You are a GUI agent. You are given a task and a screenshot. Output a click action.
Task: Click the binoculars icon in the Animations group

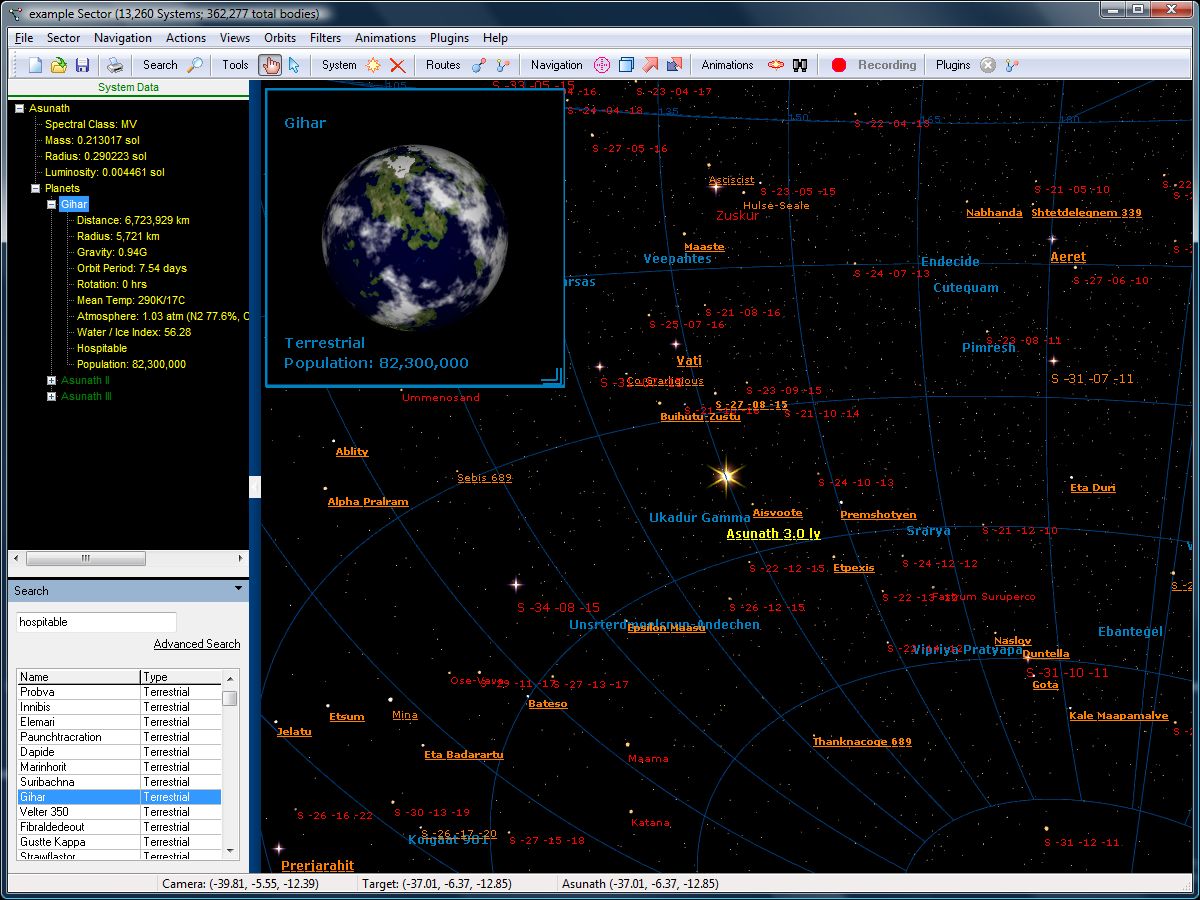(799, 65)
